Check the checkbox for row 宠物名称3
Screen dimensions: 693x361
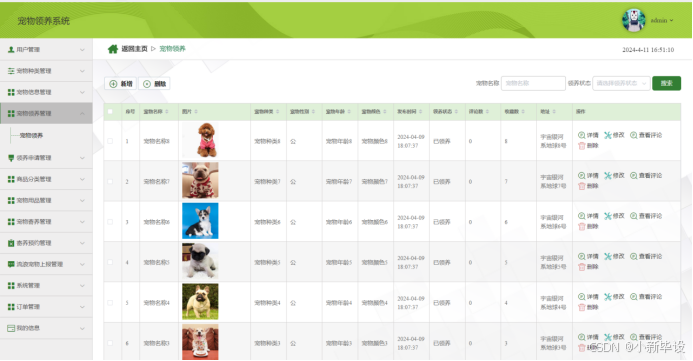click(110, 343)
